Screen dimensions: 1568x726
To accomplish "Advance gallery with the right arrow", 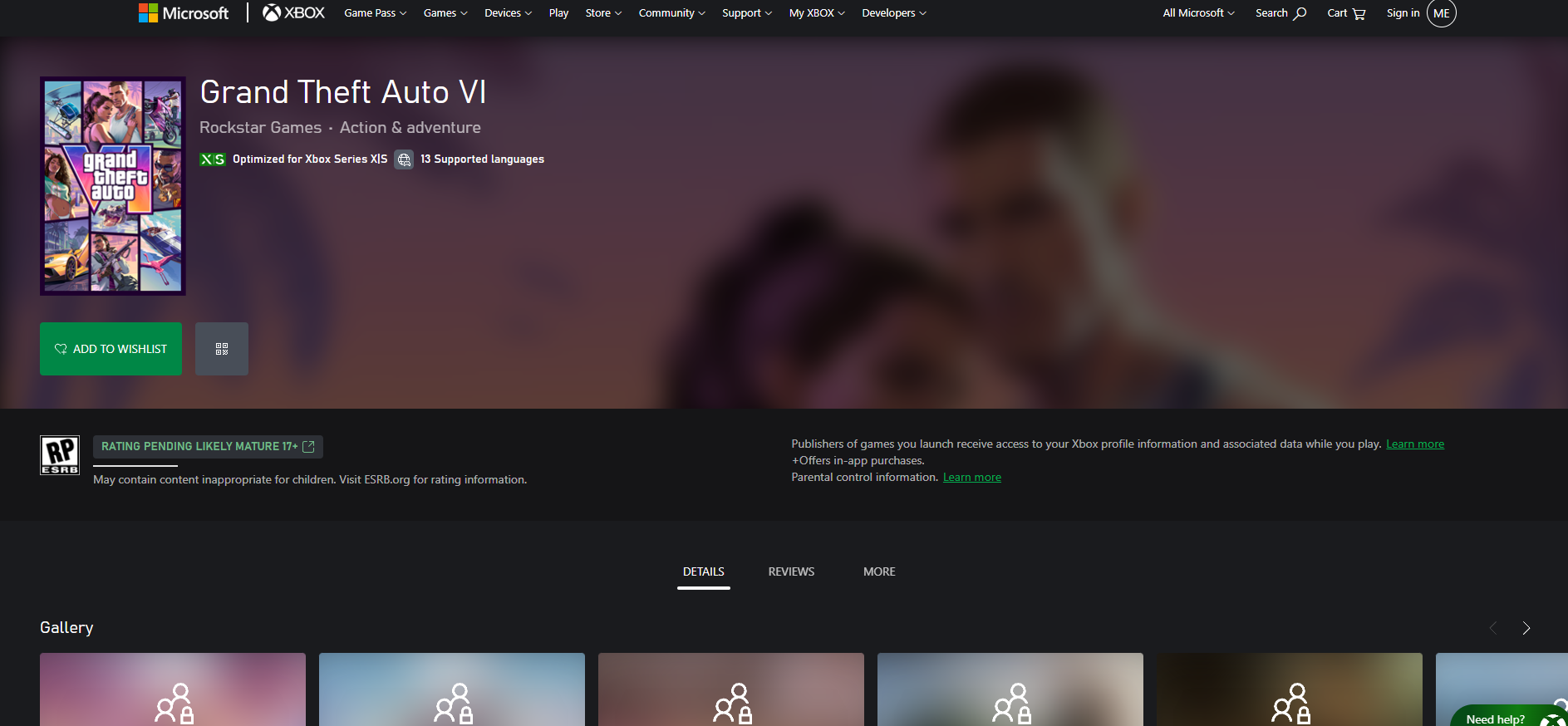I will click(1526, 628).
